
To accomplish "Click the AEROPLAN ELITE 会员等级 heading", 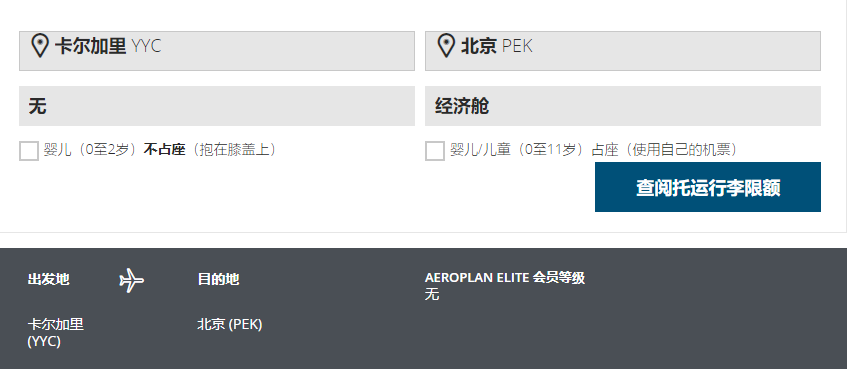I will [x=505, y=277].
